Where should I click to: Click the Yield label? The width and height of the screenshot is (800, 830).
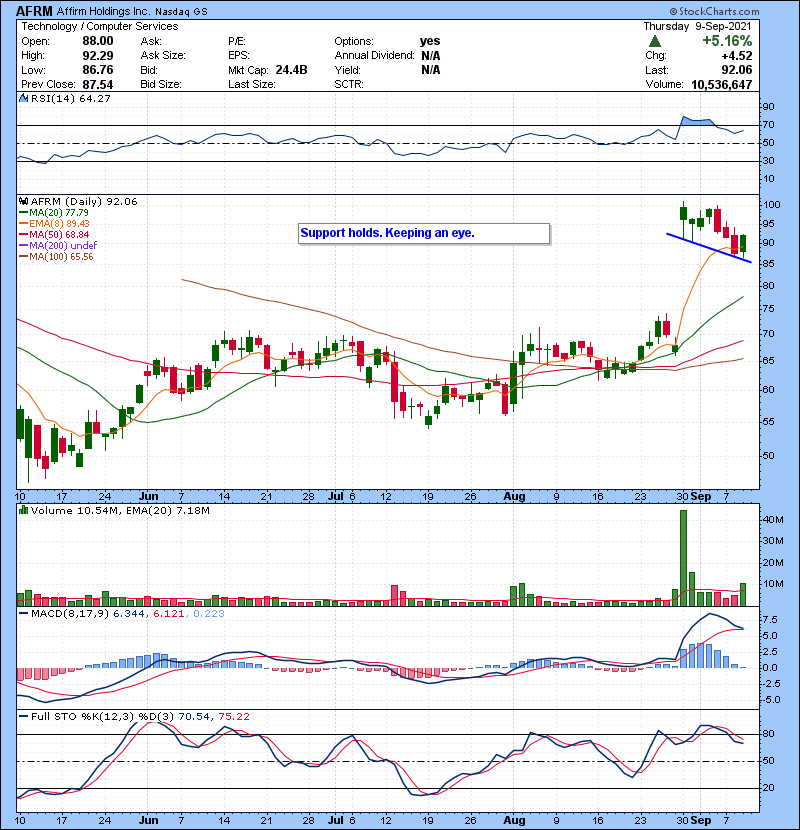click(347, 70)
